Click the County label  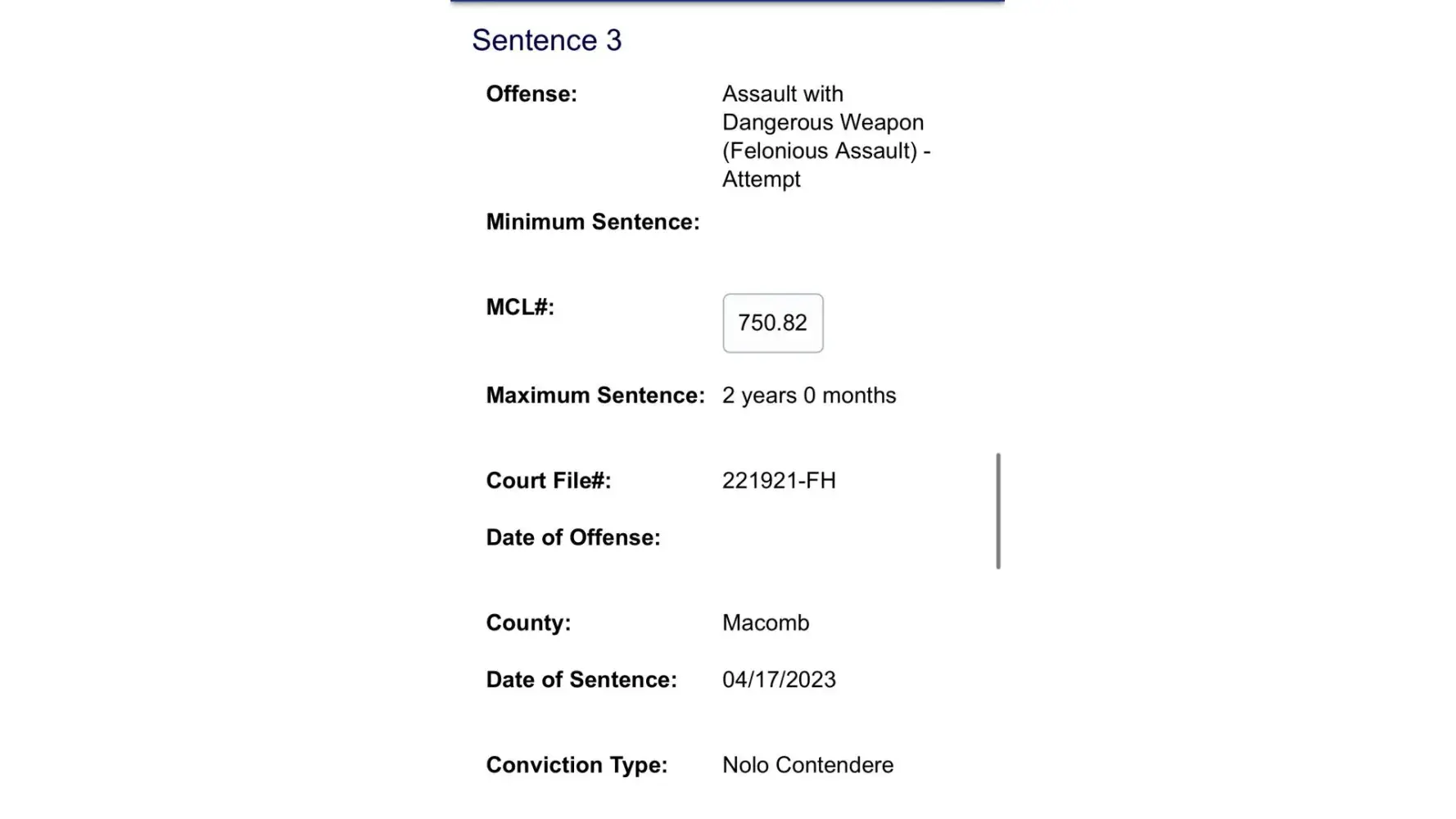click(x=528, y=622)
